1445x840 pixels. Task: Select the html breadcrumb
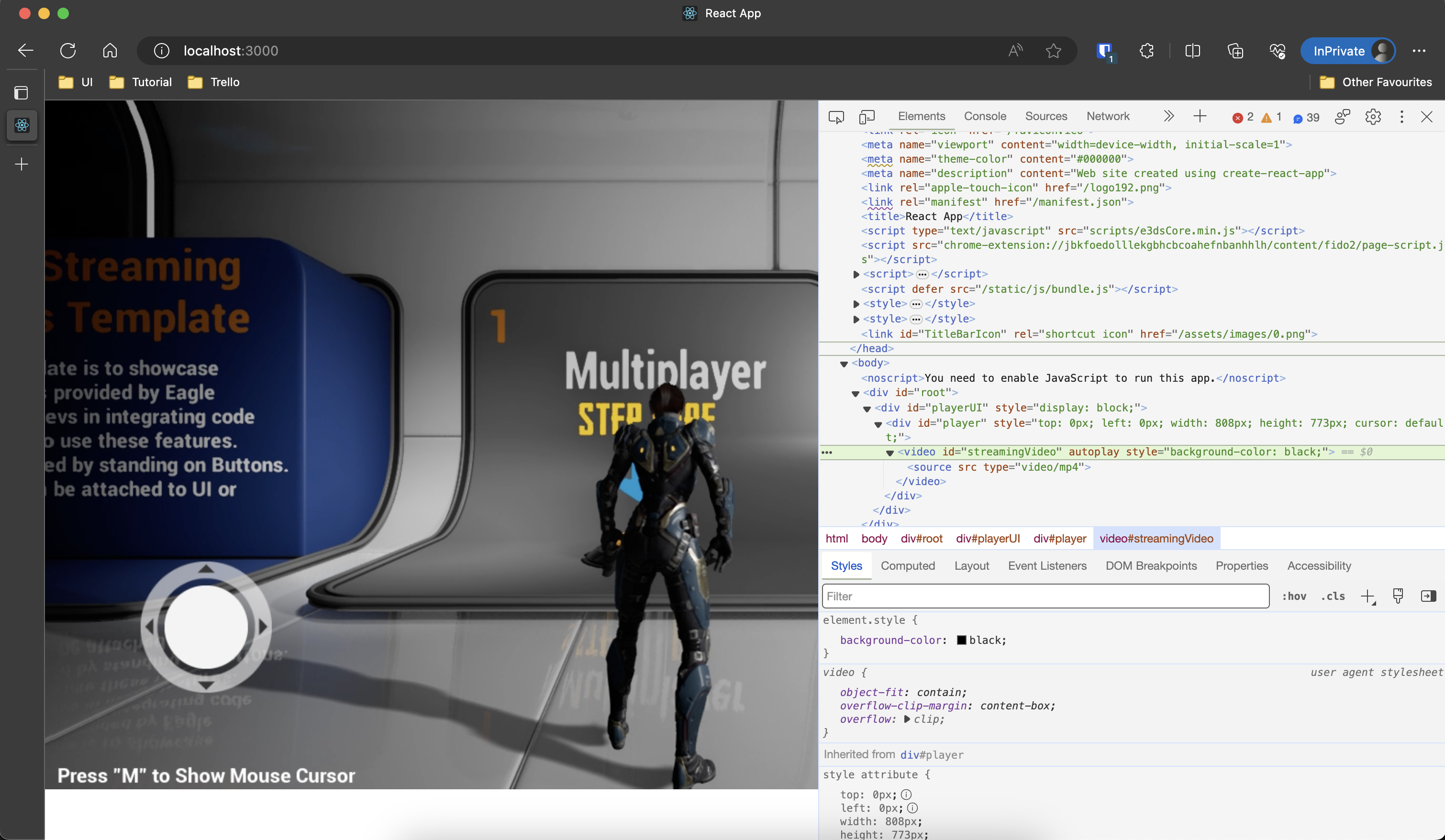point(836,539)
